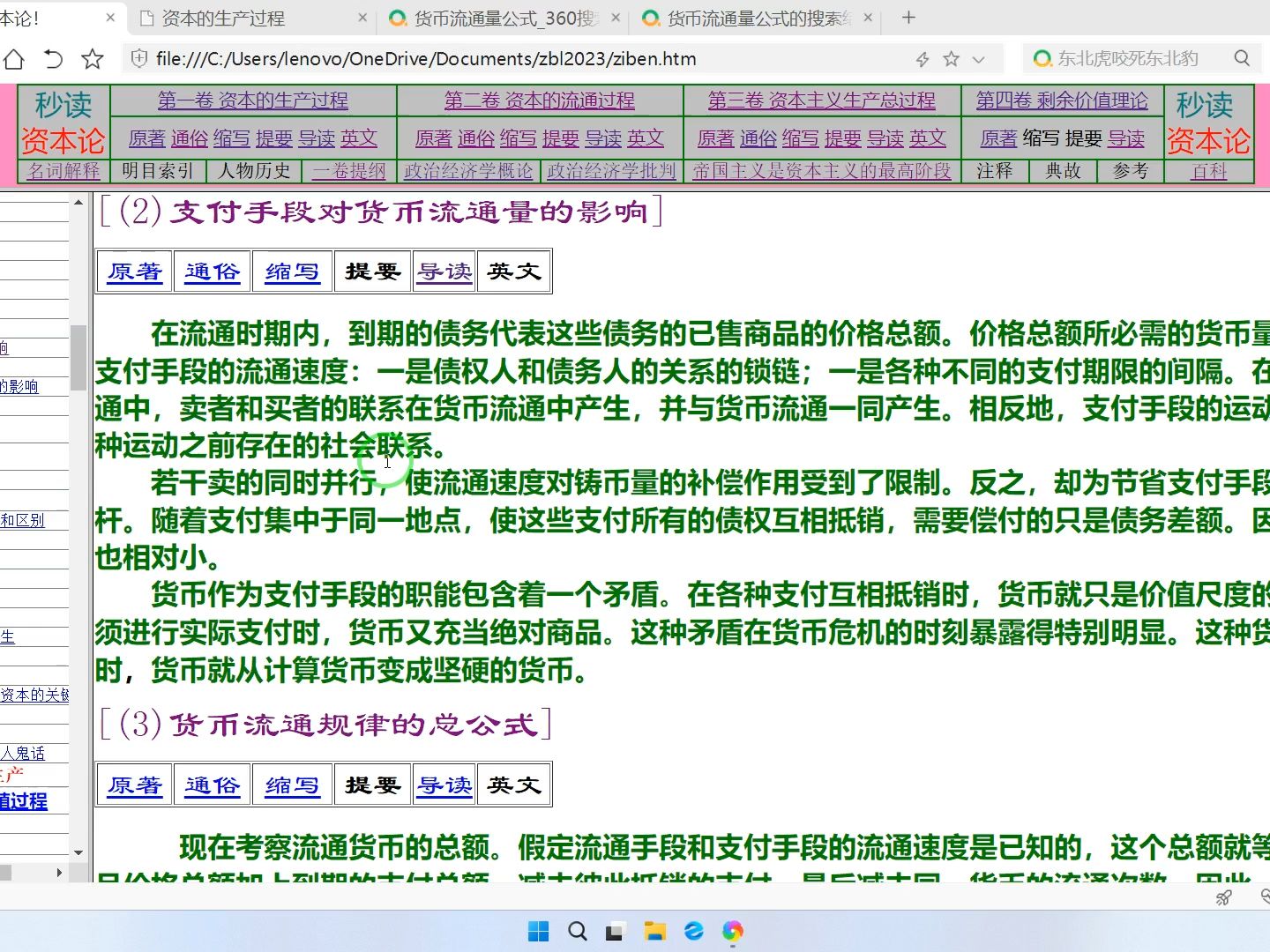Screen dimensions: 1270x952
Task: Open 原著 under 第一卷 in top navigation
Action: [146, 138]
